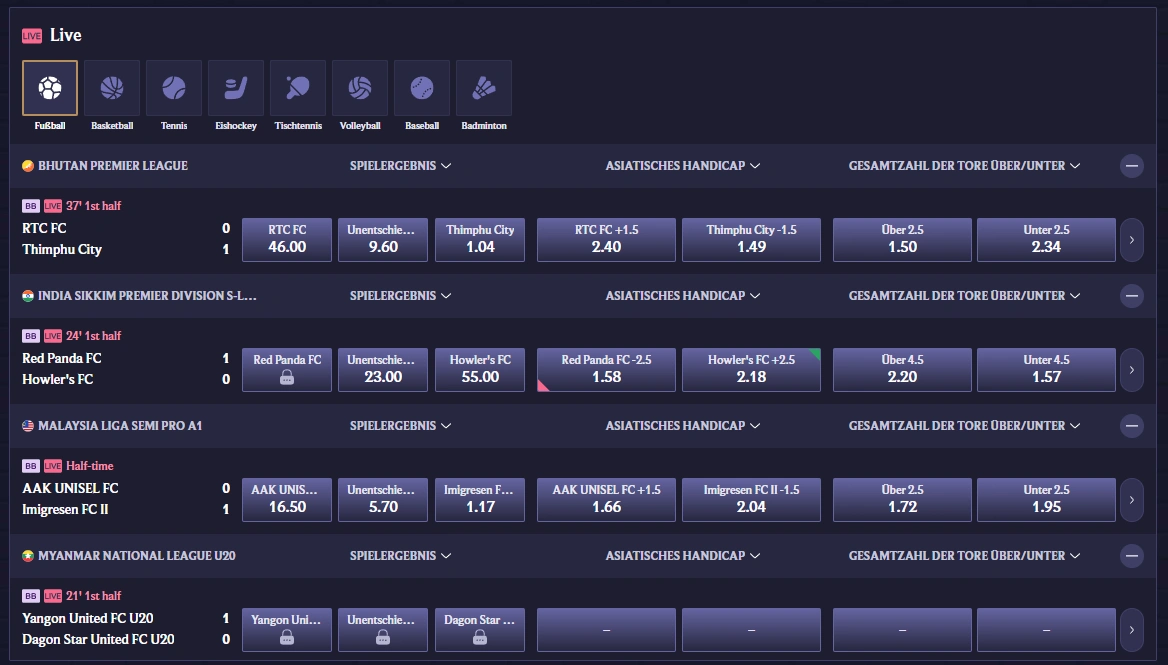Show more markets for RTC FC match
The image size is (1168, 665).
[1132, 240]
